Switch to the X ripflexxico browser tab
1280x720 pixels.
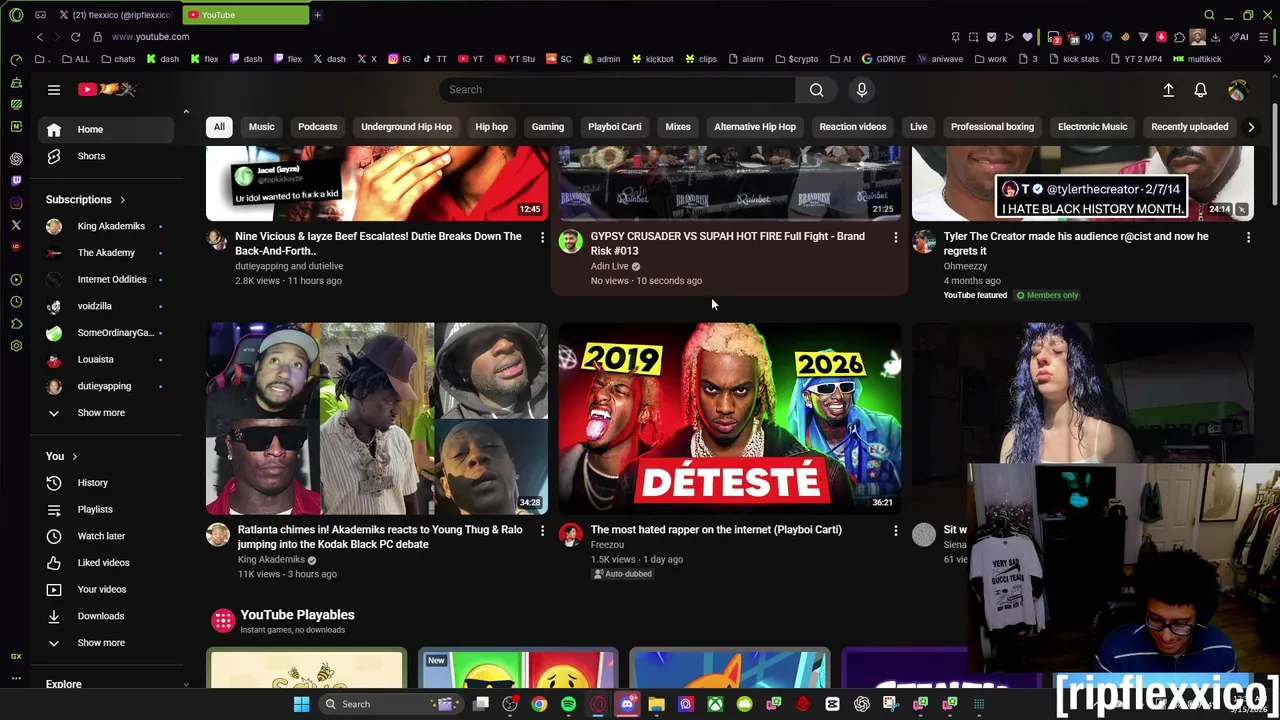coord(115,15)
